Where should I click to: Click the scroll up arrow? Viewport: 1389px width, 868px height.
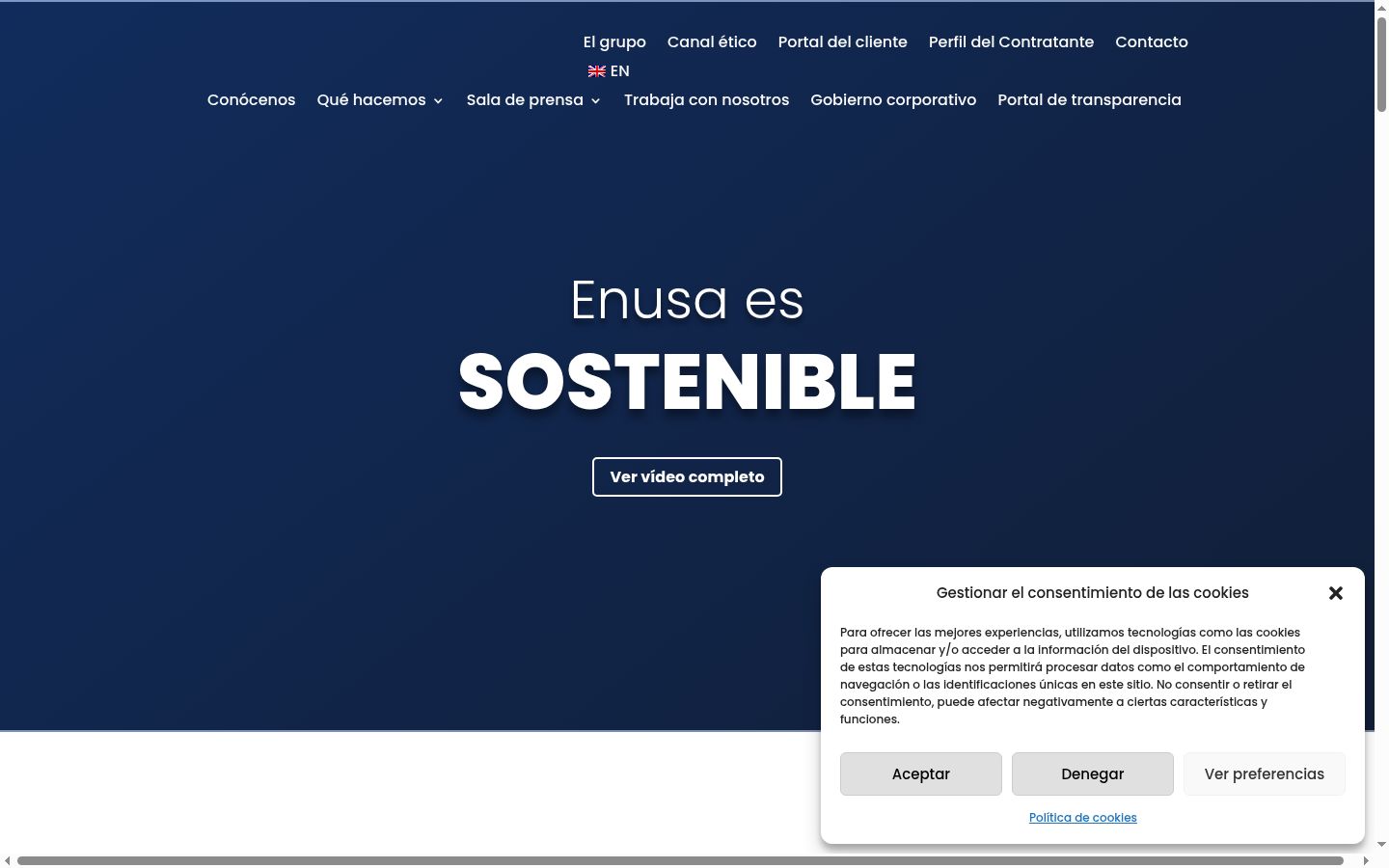point(1381,8)
